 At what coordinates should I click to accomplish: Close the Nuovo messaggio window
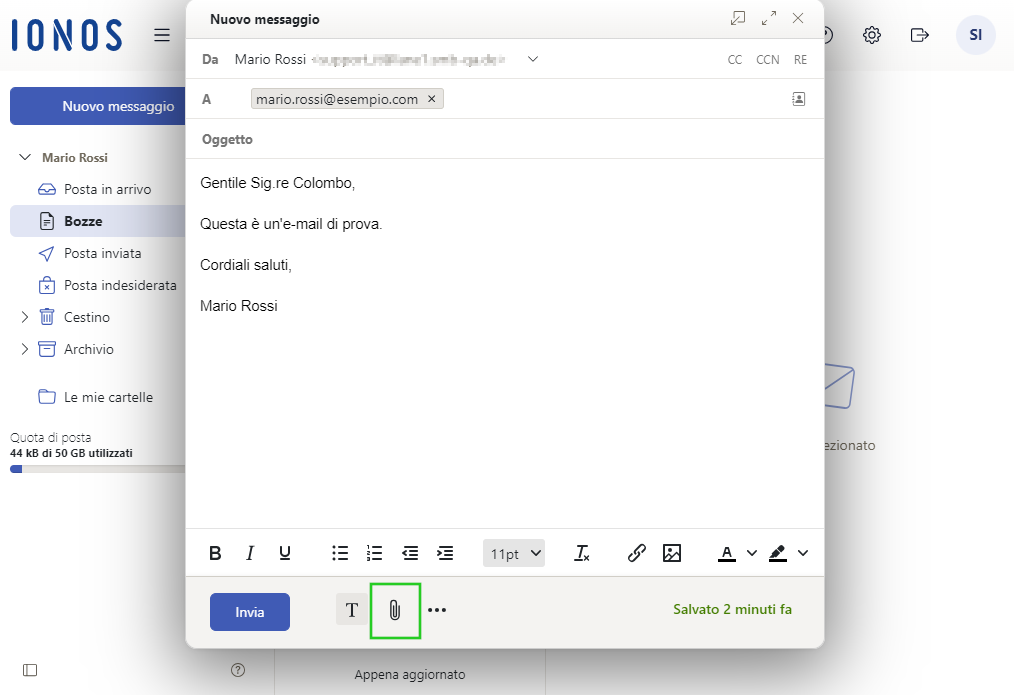coord(798,18)
